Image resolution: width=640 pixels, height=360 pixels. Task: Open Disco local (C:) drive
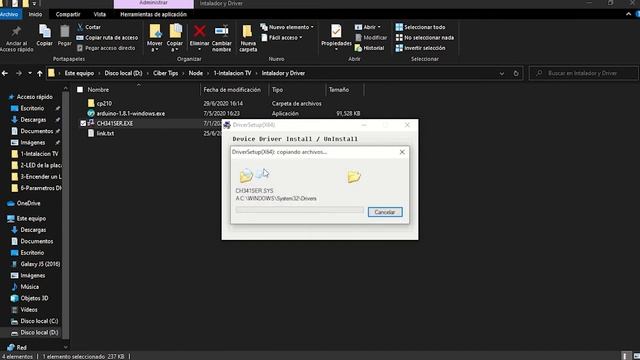coord(39,321)
